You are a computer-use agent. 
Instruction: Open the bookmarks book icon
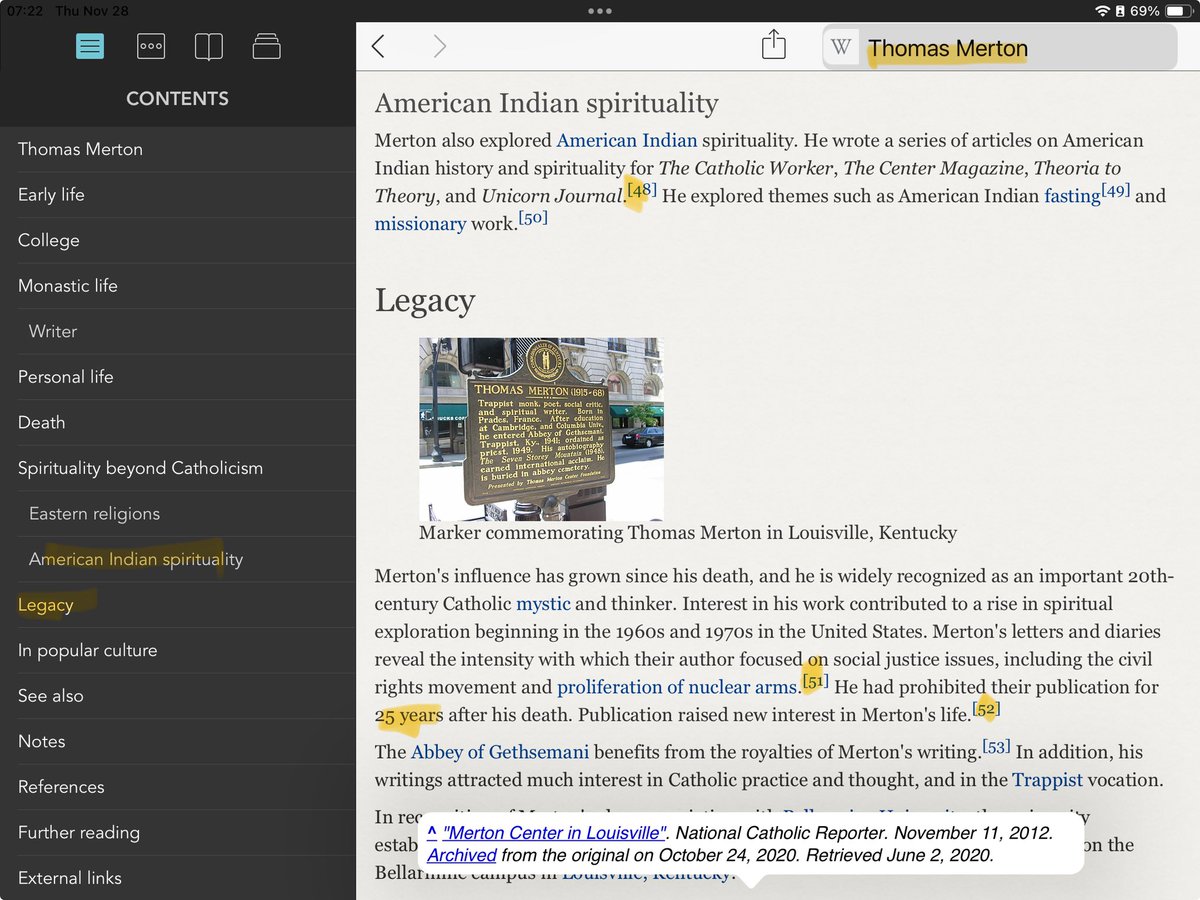click(x=208, y=47)
